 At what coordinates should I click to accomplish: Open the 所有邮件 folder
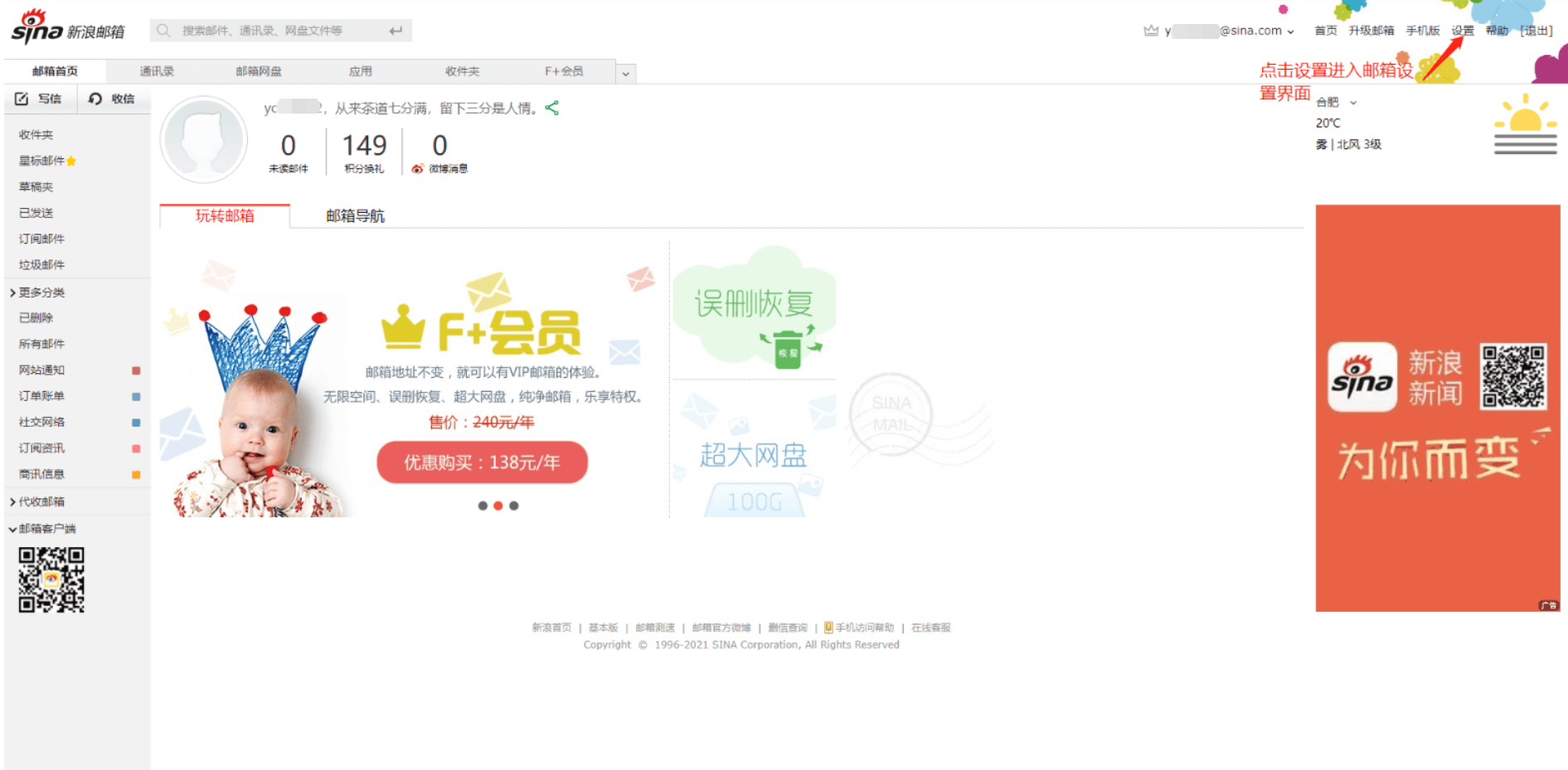pyautogui.click(x=41, y=344)
